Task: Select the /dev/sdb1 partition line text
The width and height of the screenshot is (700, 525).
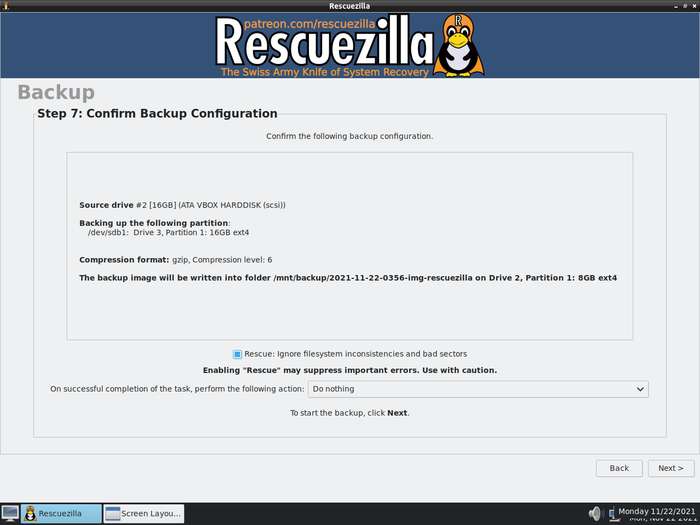Action: (168, 233)
